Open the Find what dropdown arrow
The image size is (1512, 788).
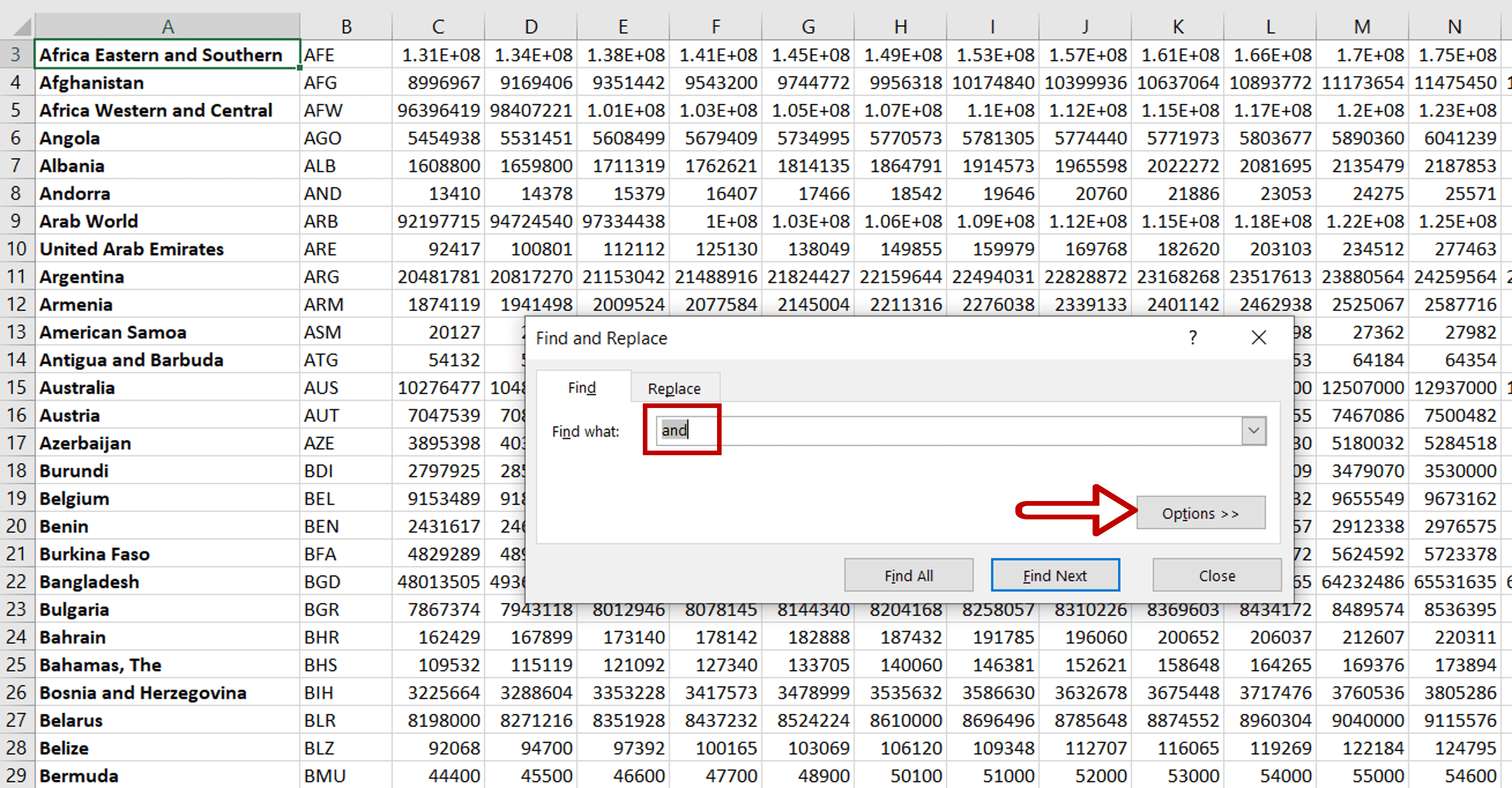(1254, 430)
